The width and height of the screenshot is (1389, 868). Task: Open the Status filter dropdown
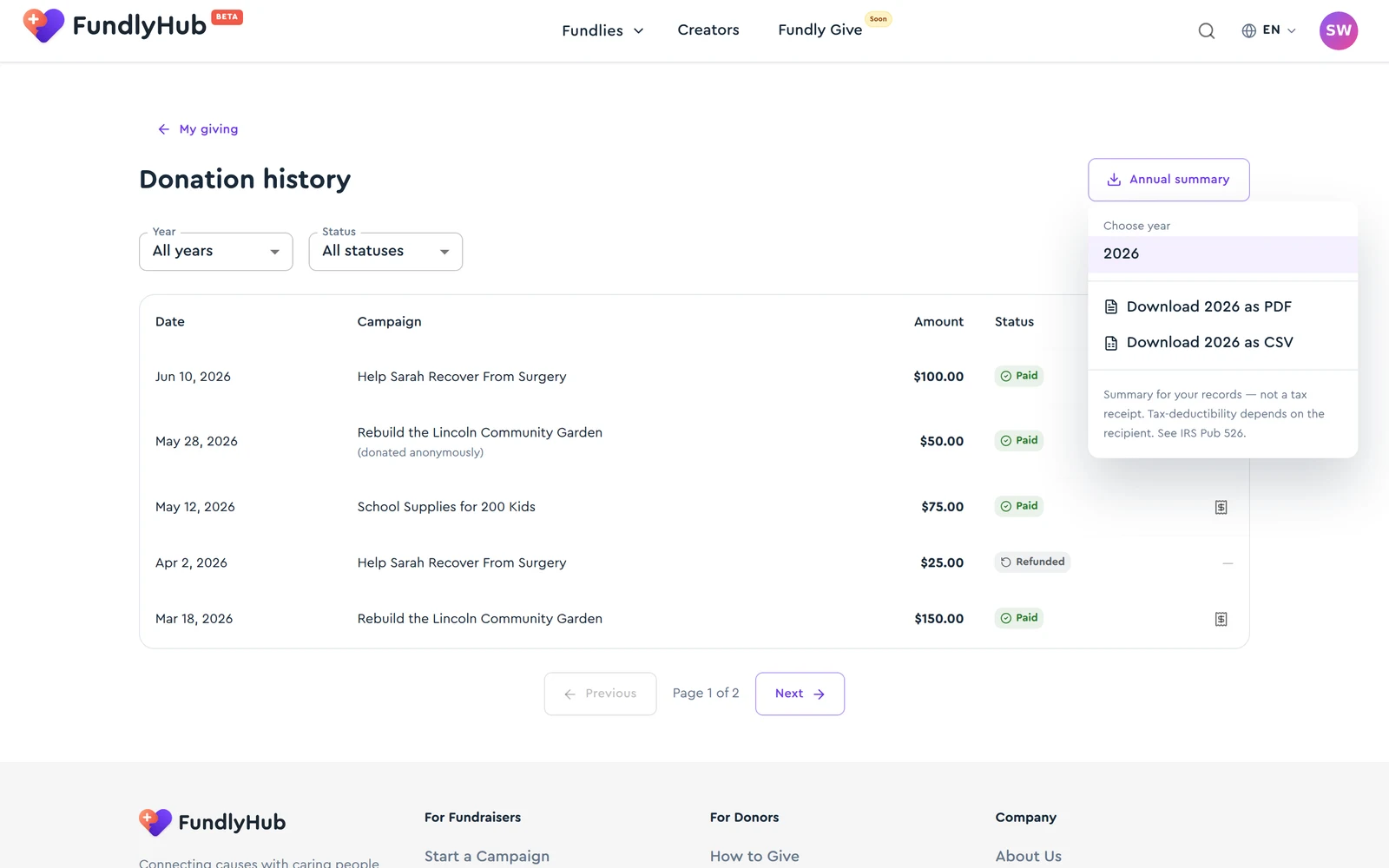(385, 252)
